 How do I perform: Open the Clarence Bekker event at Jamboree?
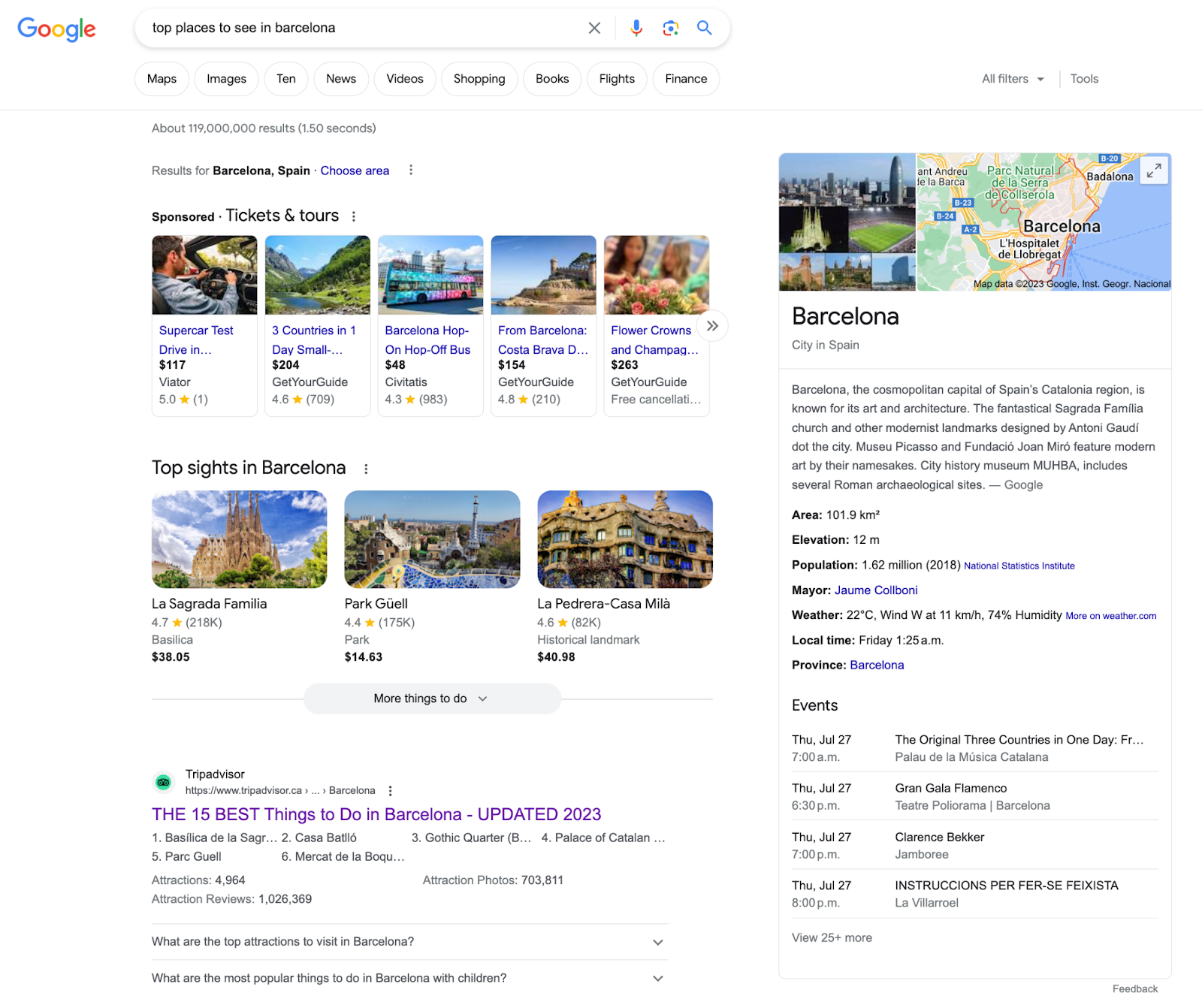[x=974, y=845]
